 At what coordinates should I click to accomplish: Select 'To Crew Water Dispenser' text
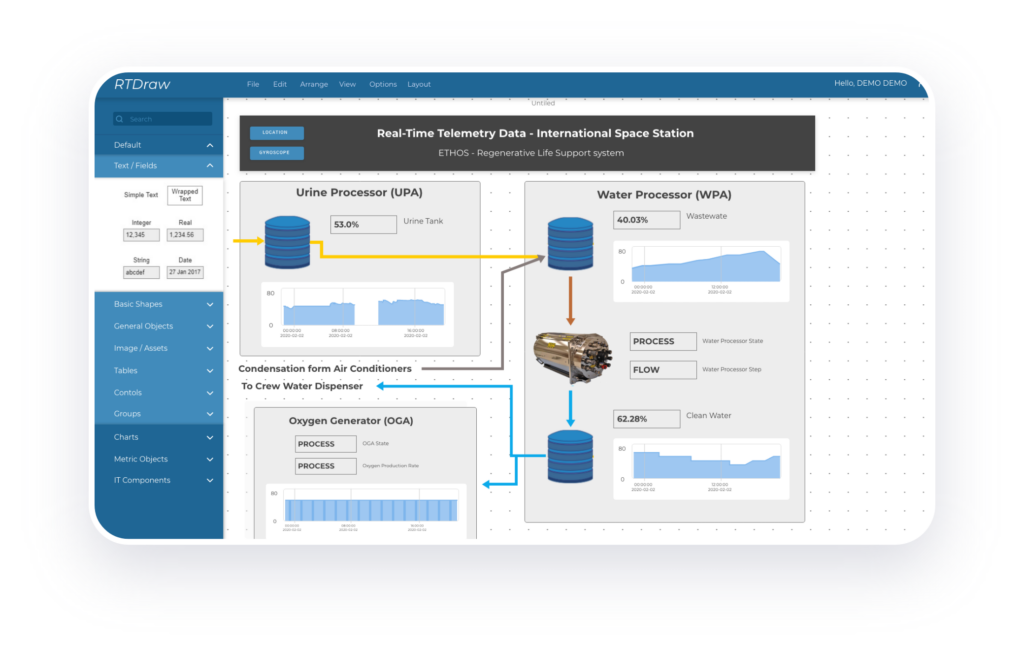pos(302,386)
